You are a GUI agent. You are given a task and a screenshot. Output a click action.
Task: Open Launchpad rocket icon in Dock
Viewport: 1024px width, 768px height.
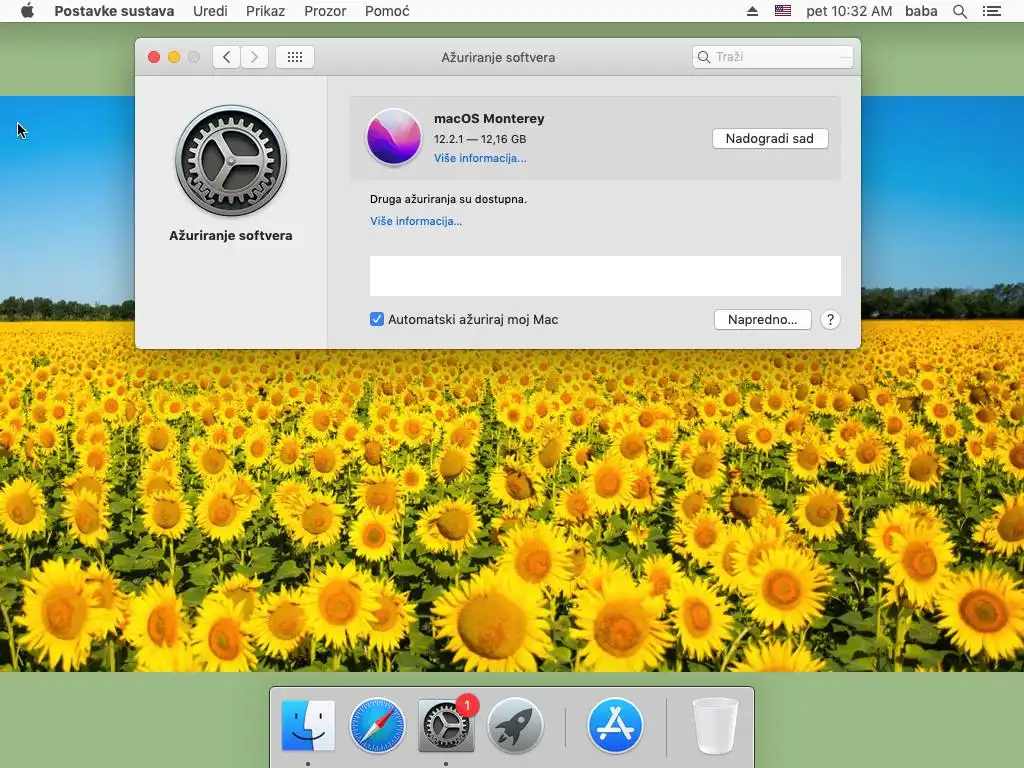pos(515,725)
